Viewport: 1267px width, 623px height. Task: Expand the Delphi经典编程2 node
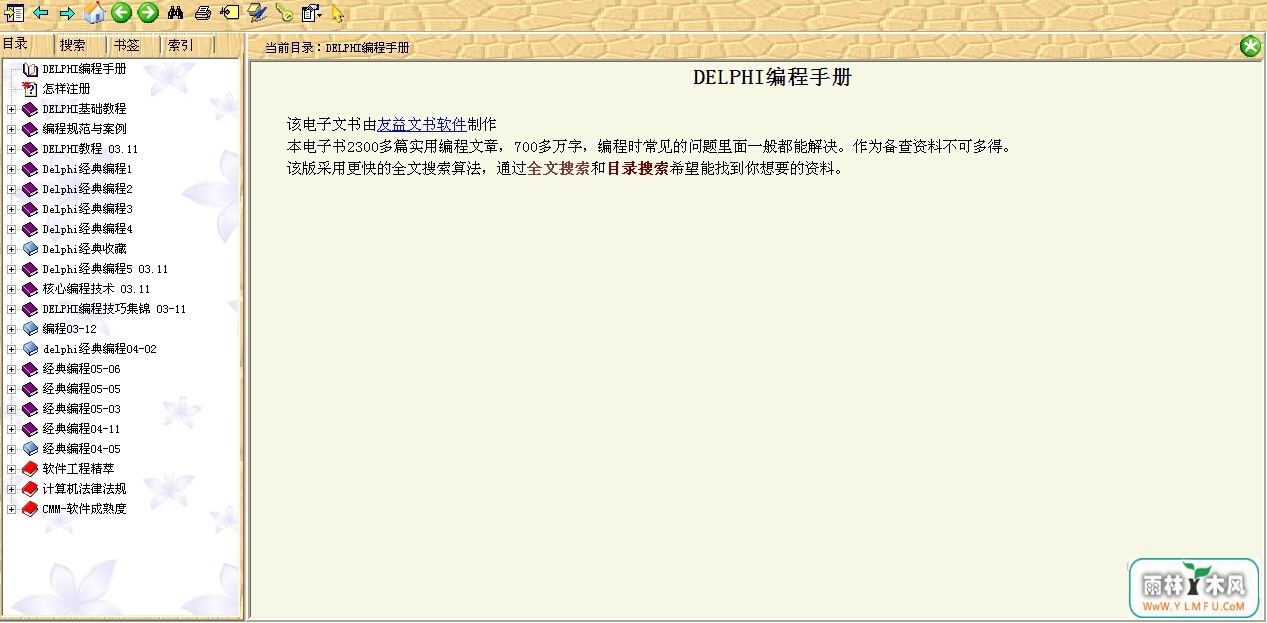coord(12,189)
